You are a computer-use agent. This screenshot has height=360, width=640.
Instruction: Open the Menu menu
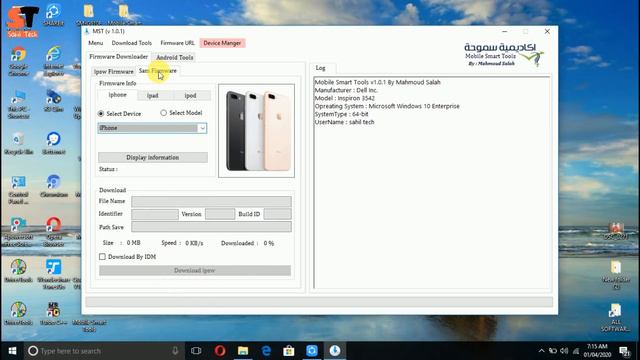(x=96, y=43)
